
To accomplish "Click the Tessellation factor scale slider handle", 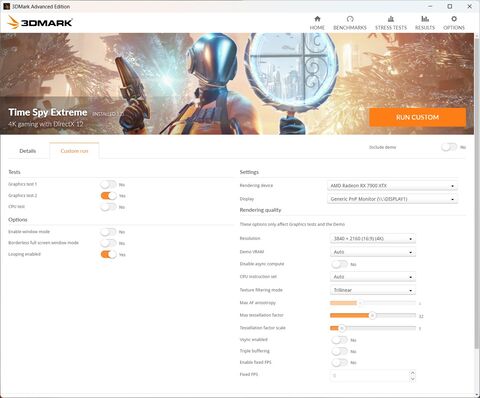I will [x=342, y=328].
